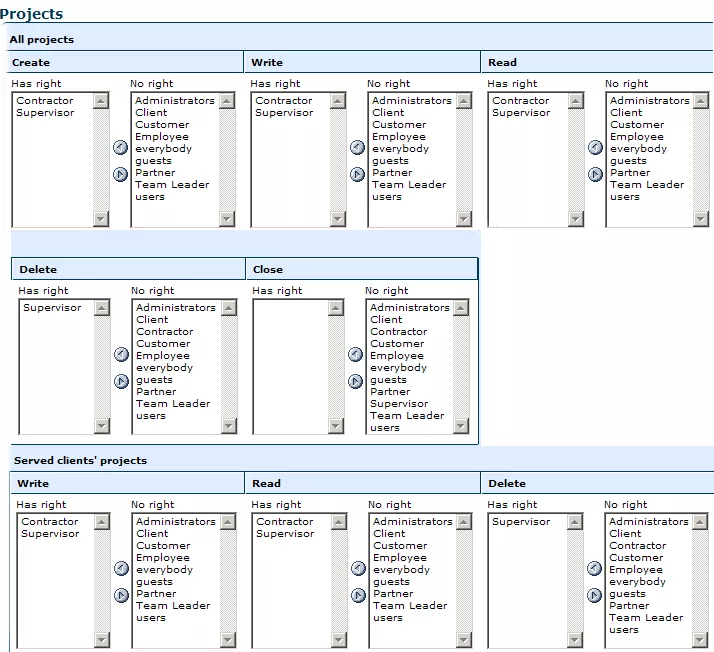This screenshot has height=652, width=714.
Task: Select Contractor in Create Has right list
Action: [45, 101]
